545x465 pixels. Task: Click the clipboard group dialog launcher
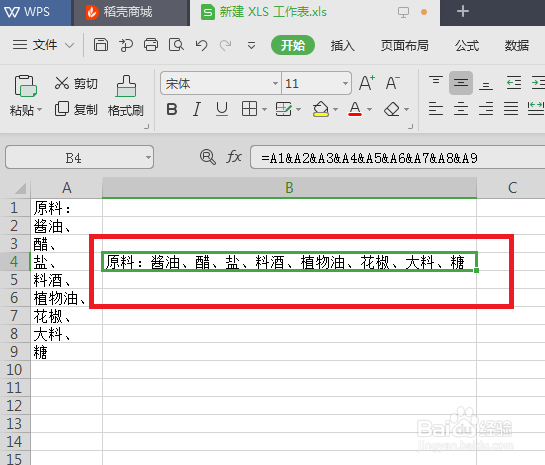coord(147,127)
